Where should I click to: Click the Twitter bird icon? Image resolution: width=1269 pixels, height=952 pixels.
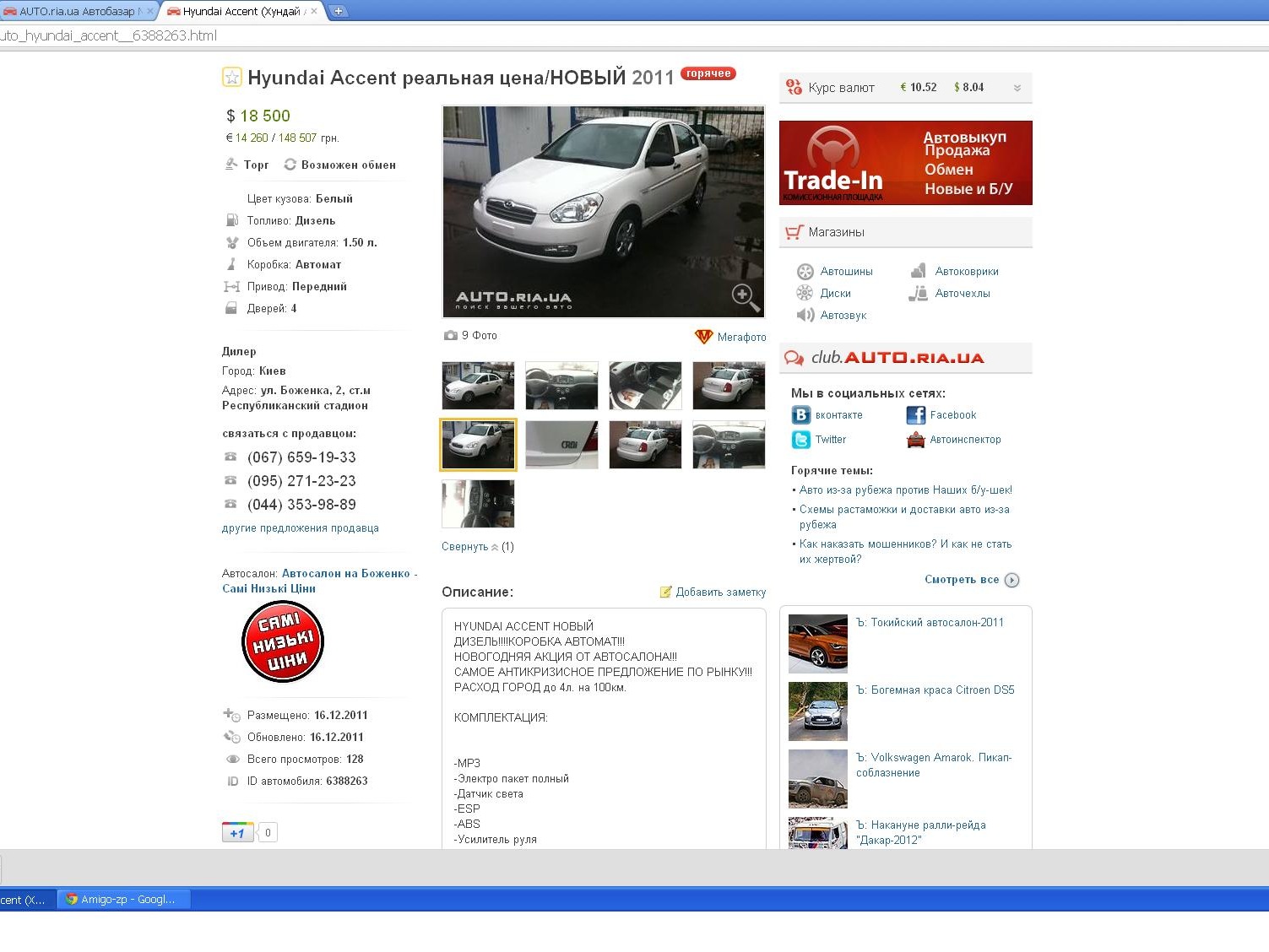point(800,440)
